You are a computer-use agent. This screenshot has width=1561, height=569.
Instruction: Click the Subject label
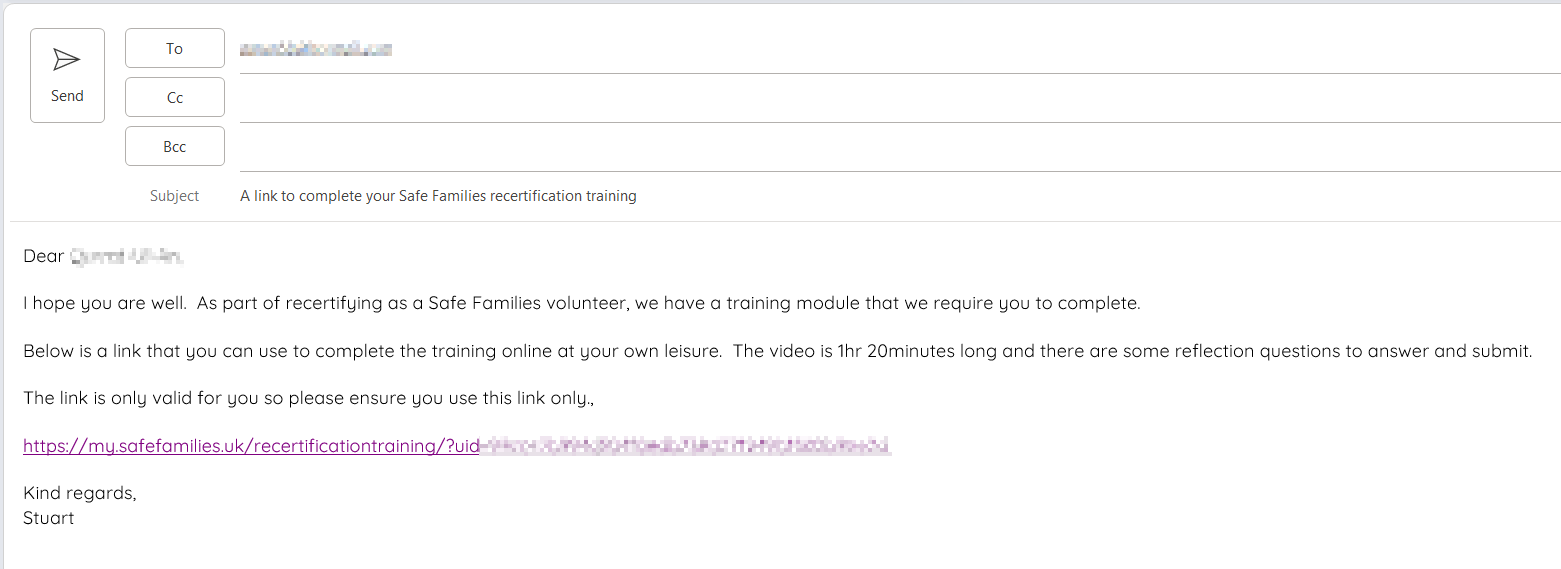174,196
